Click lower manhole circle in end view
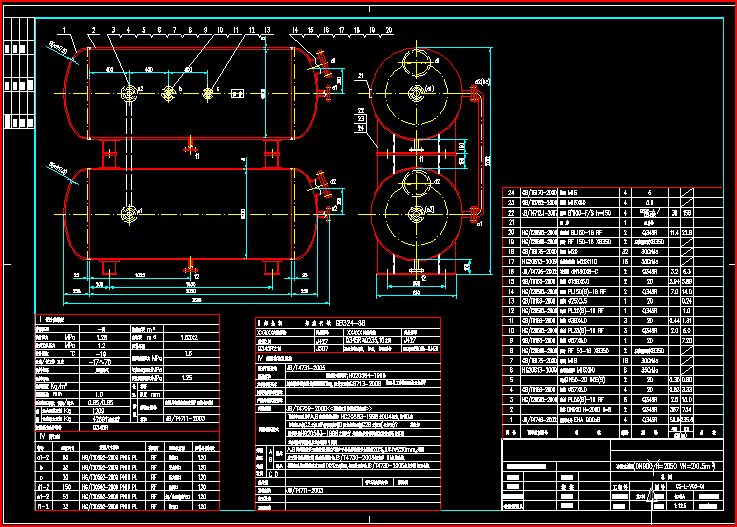The width and height of the screenshot is (737, 527). 416,183
